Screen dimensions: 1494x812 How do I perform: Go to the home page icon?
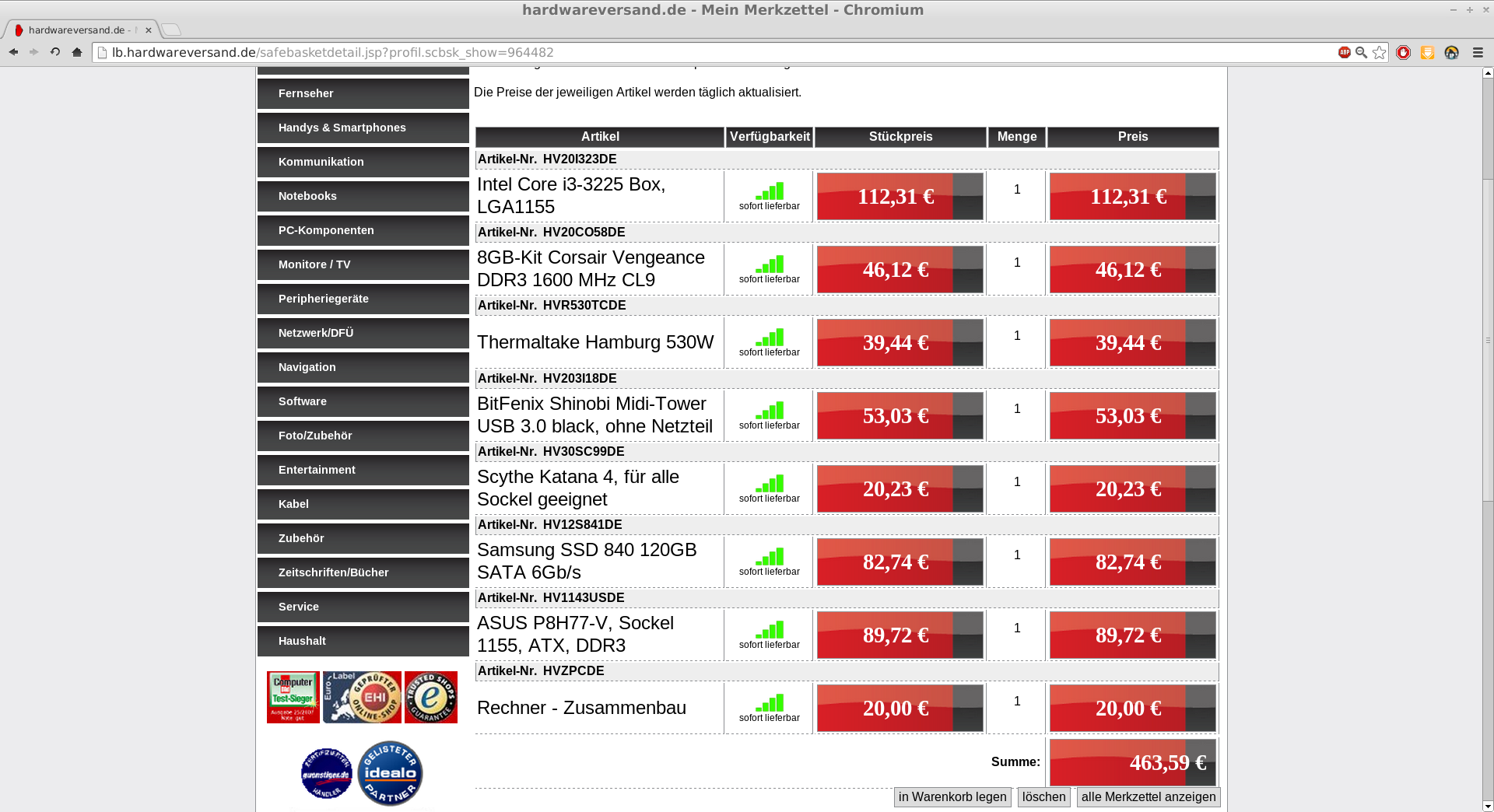click(x=76, y=52)
